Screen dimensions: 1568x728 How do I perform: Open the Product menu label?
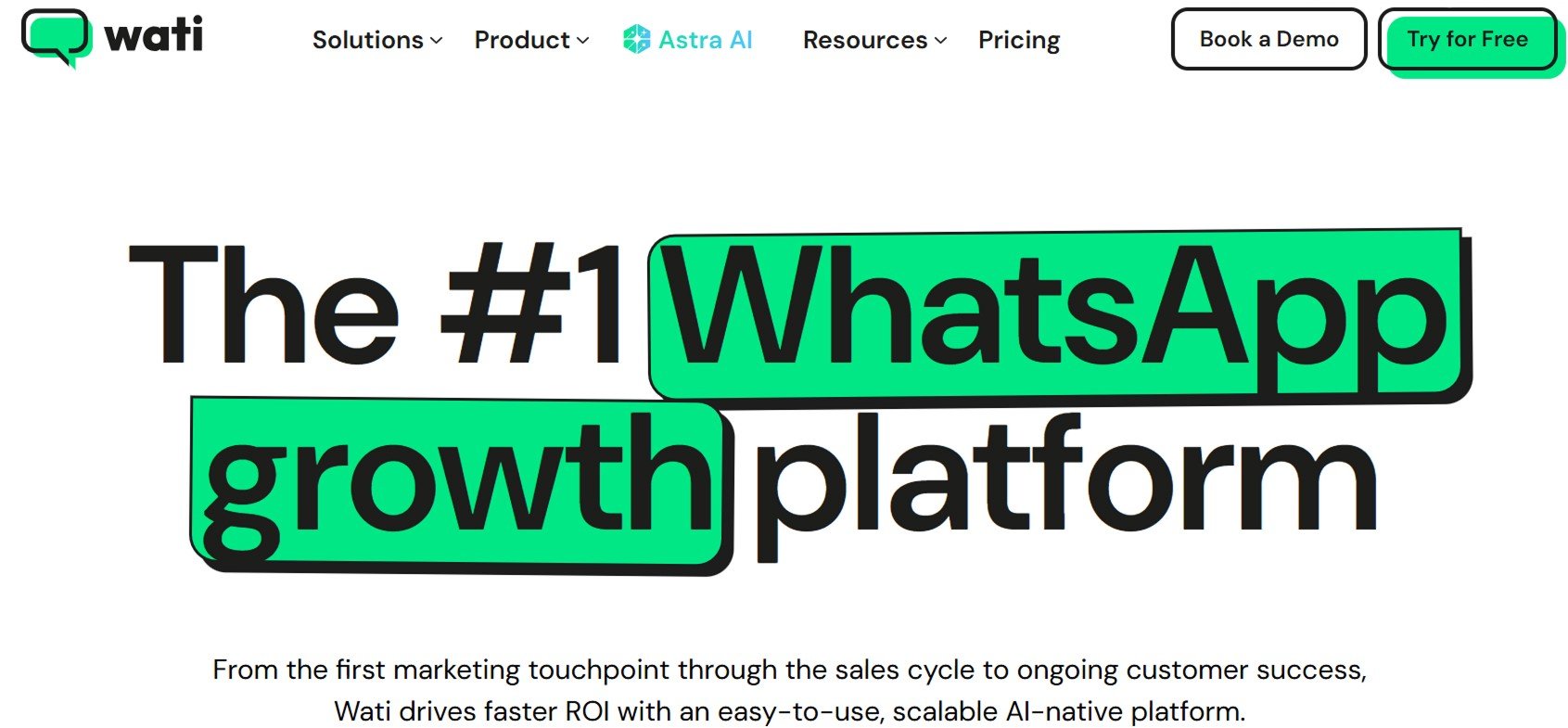[522, 40]
